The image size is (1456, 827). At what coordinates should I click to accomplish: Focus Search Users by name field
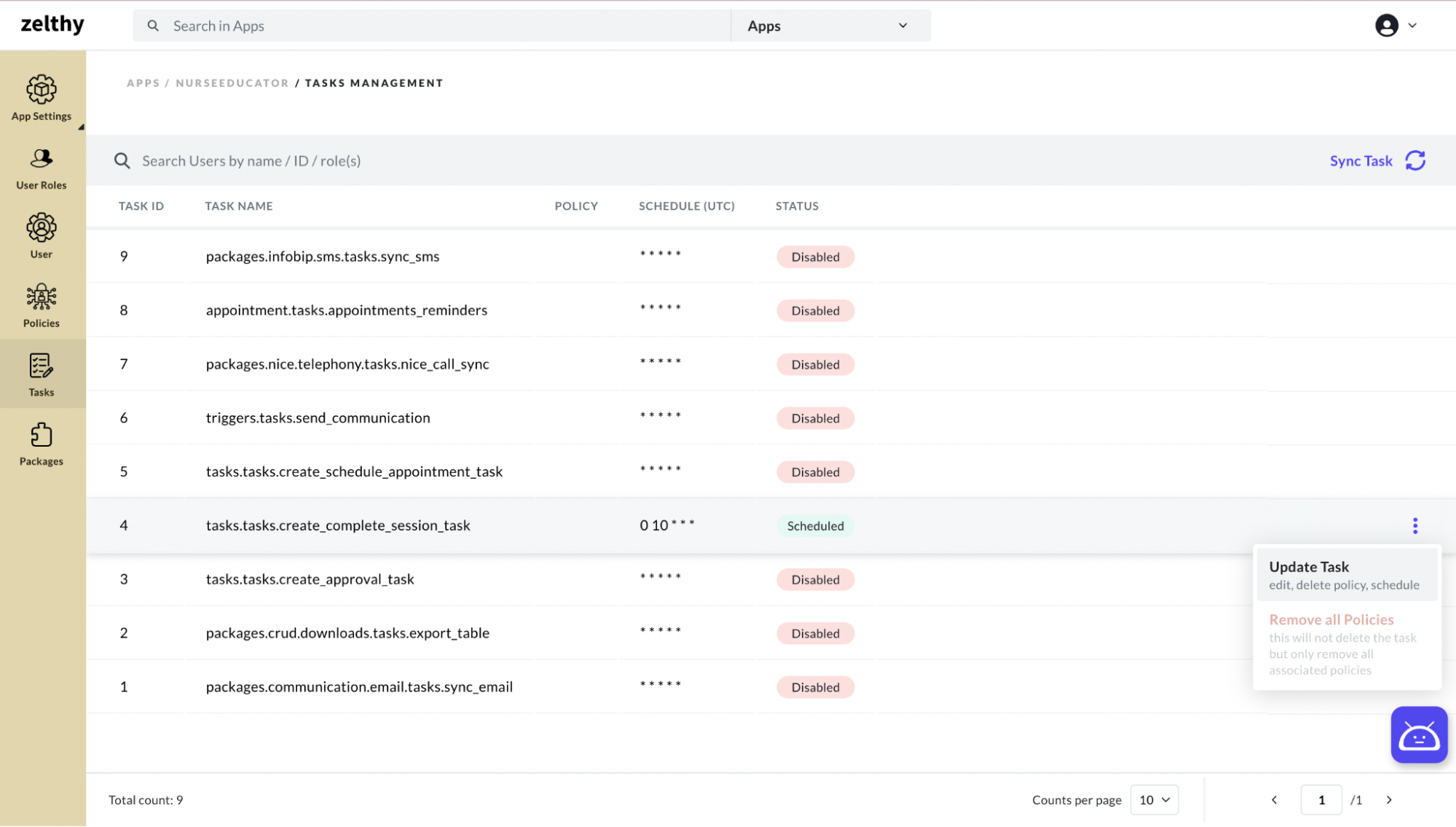tap(251, 161)
